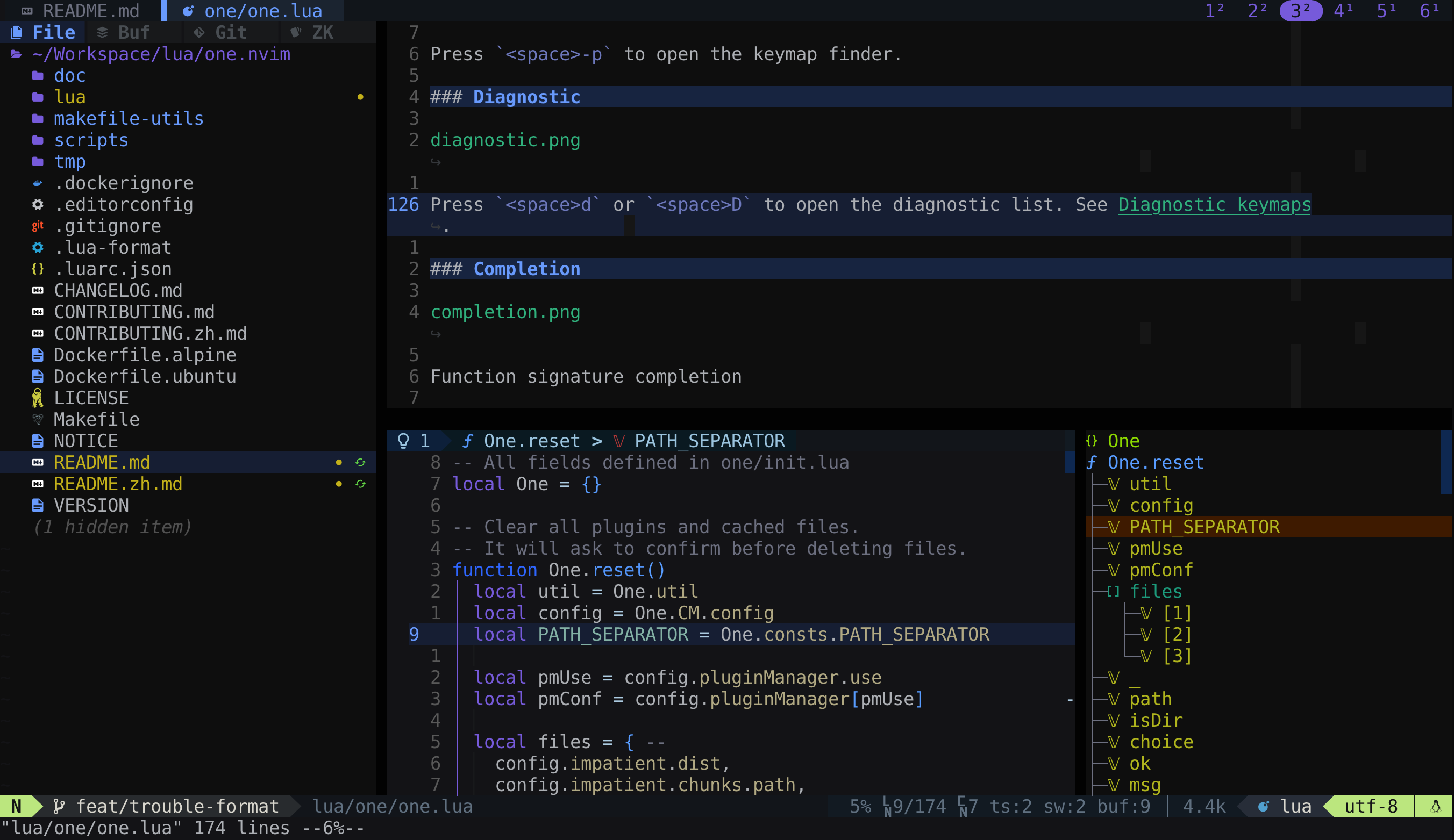
Task: Click the N mode indicator in statusline
Action: tap(16, 806)
